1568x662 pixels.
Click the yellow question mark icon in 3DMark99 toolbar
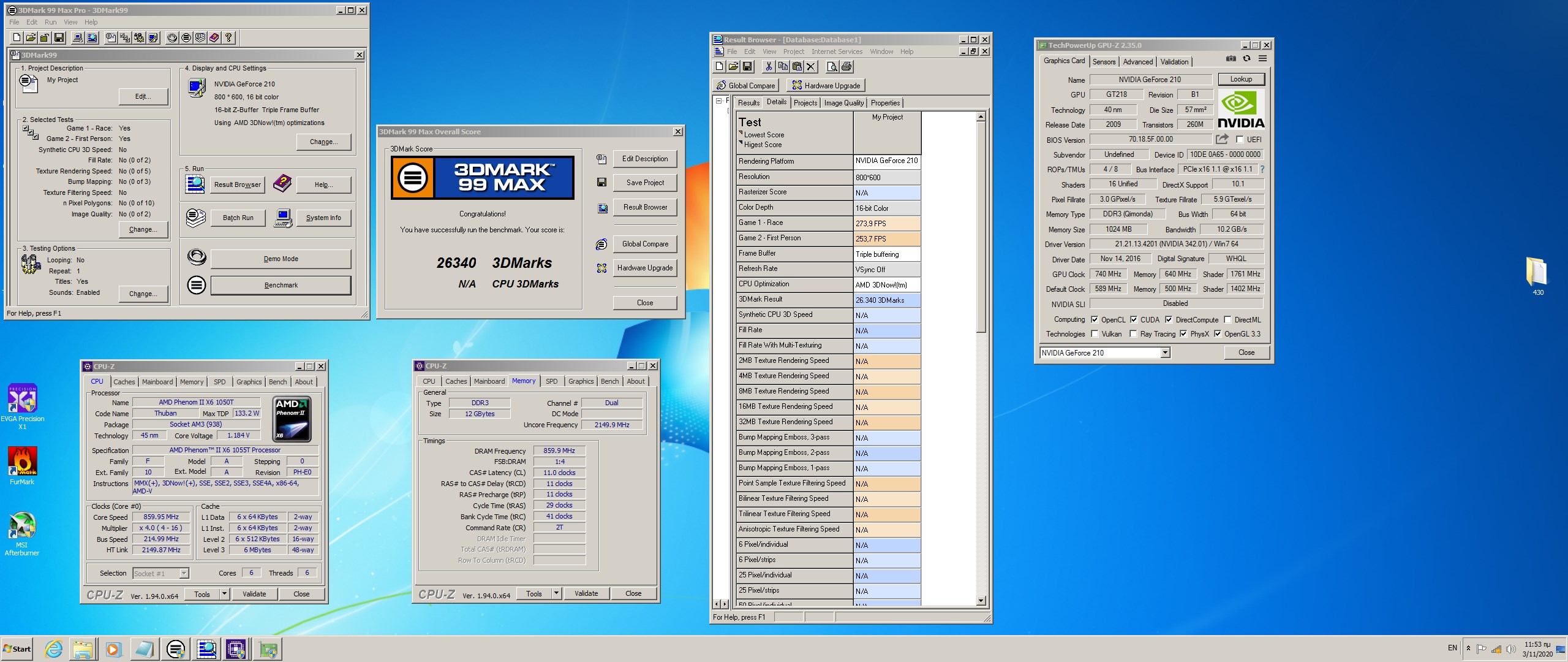click(228, 38)
